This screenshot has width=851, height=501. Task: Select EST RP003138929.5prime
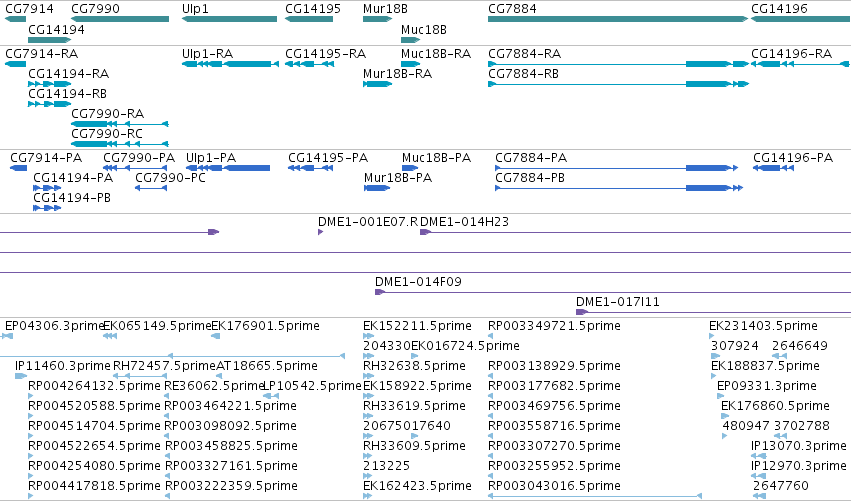[555, 366]
